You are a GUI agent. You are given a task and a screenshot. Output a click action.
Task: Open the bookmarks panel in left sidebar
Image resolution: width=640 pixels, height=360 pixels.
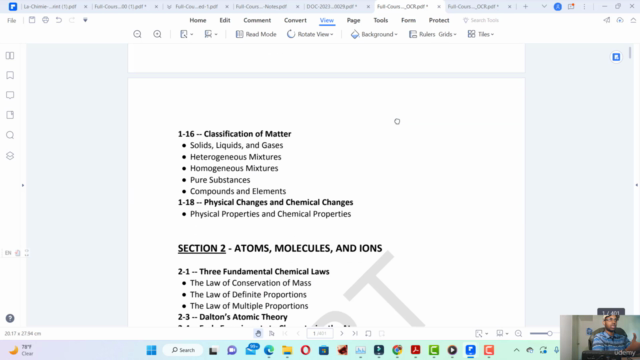pos(10,76)
